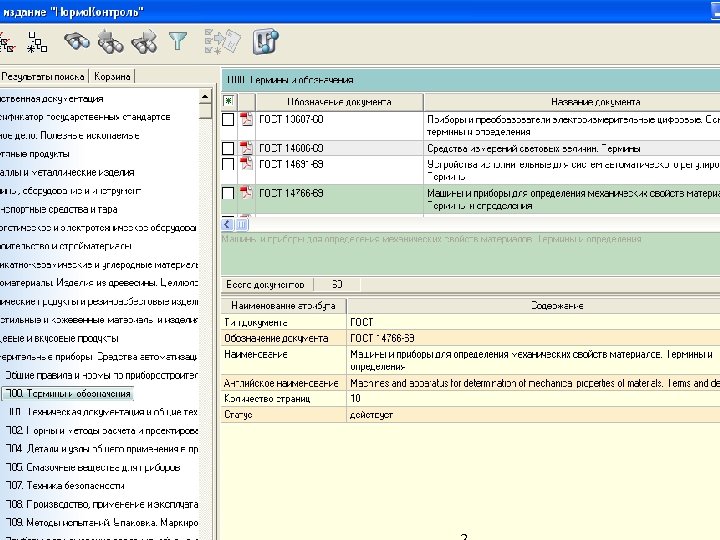
Task: Select tree item 708 Производство, применение
Action: tap(102, 504)
